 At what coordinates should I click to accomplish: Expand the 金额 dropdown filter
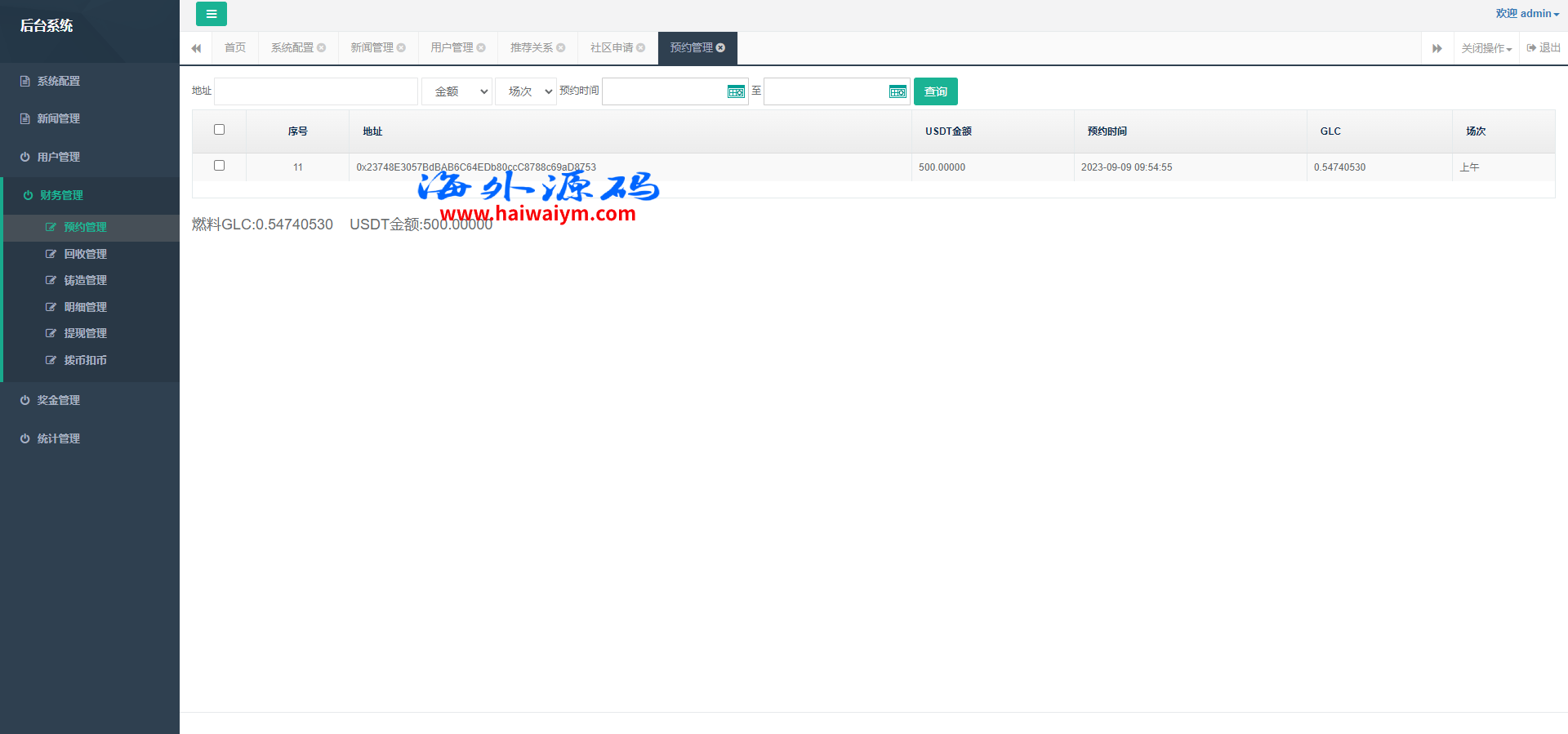pyautogui.click(x=457, y=91)
